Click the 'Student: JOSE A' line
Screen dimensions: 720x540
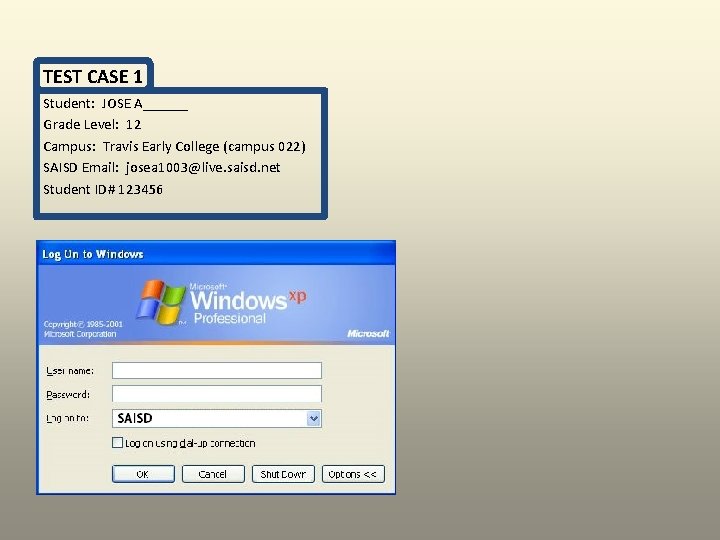[x=115, y=104]
